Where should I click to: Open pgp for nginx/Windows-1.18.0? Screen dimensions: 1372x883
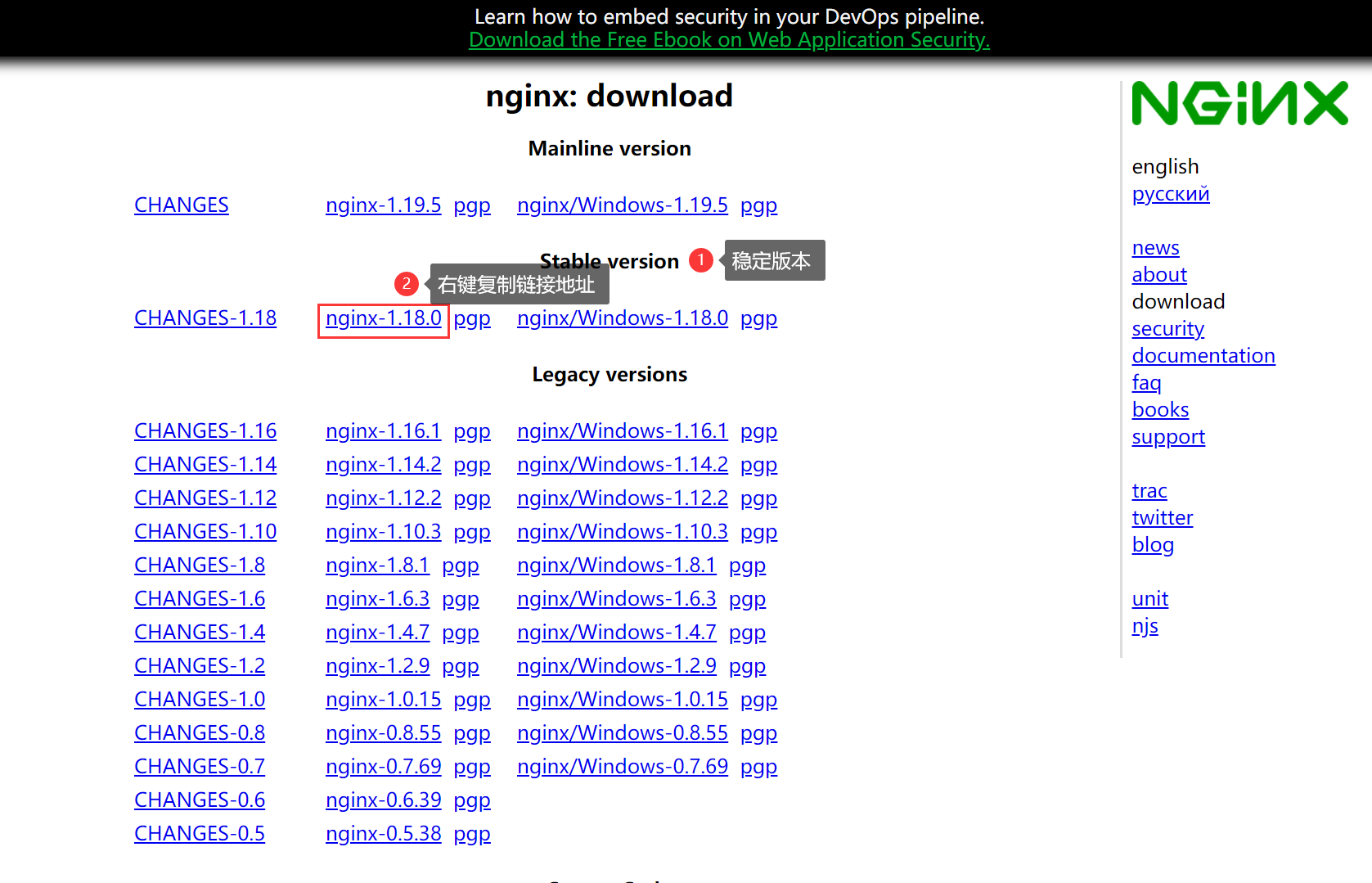pos(758,318)
